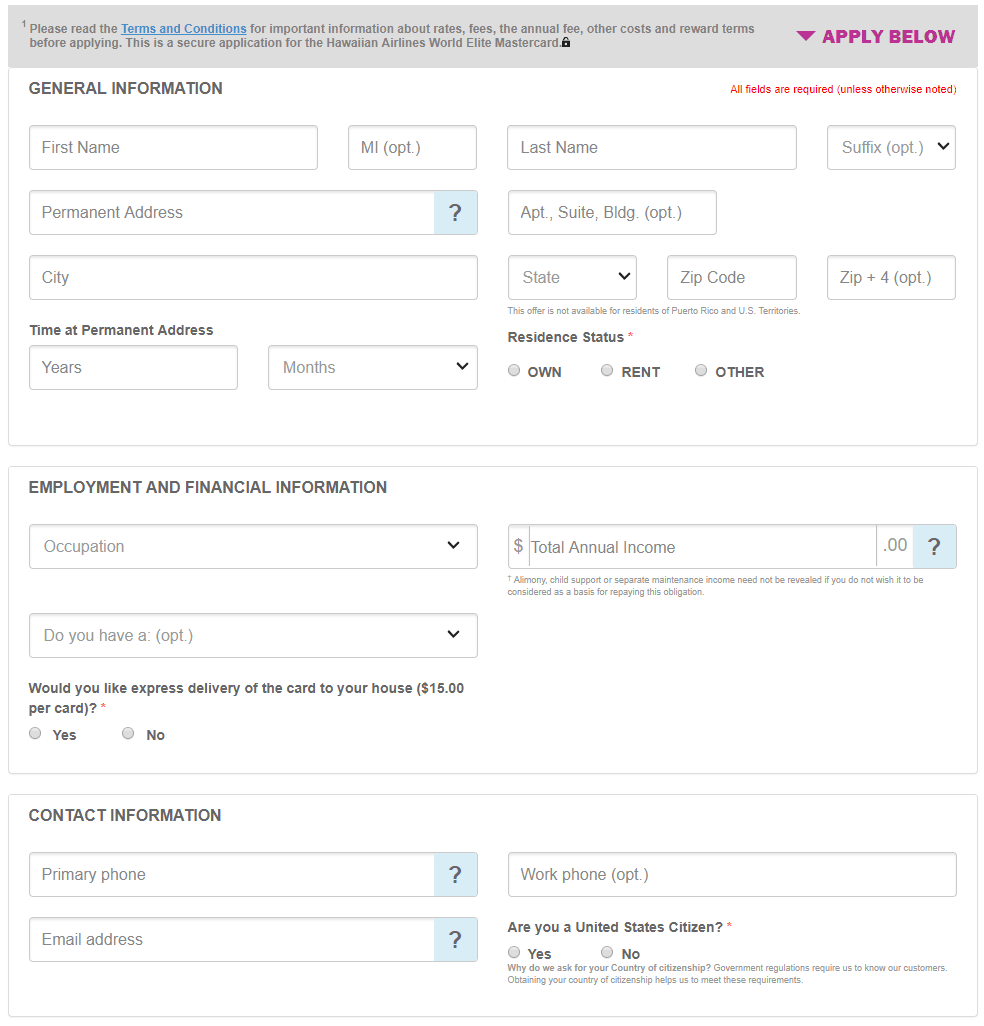
Task: Click help icon beside Primary phone
Action: click(455, 875)
